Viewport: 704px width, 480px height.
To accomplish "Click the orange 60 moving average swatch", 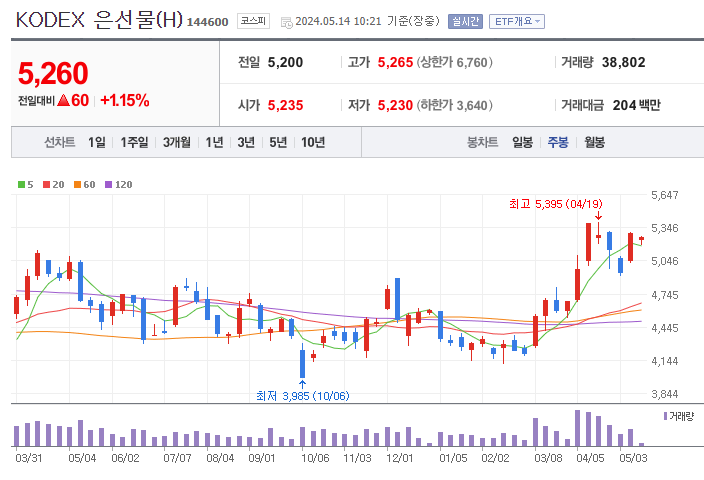I will tap(77, 185).
